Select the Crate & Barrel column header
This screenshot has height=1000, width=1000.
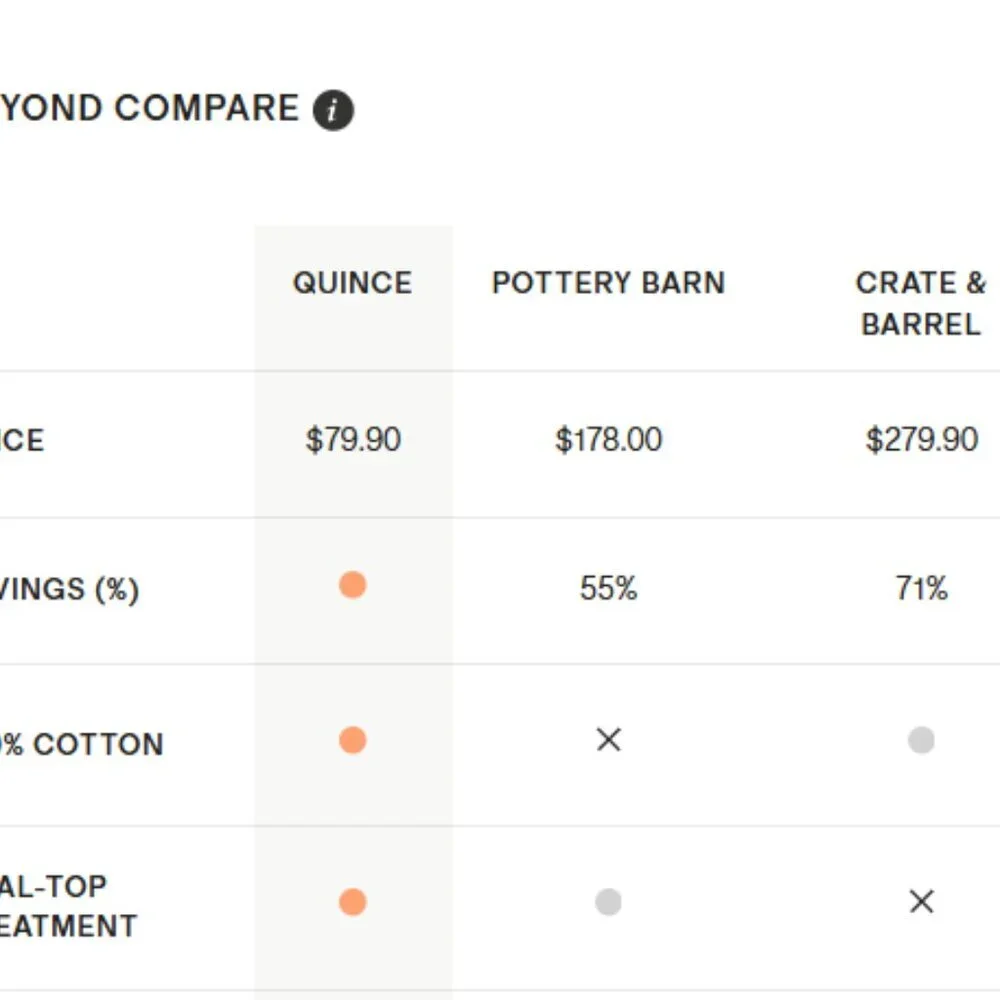click(921, 303)
